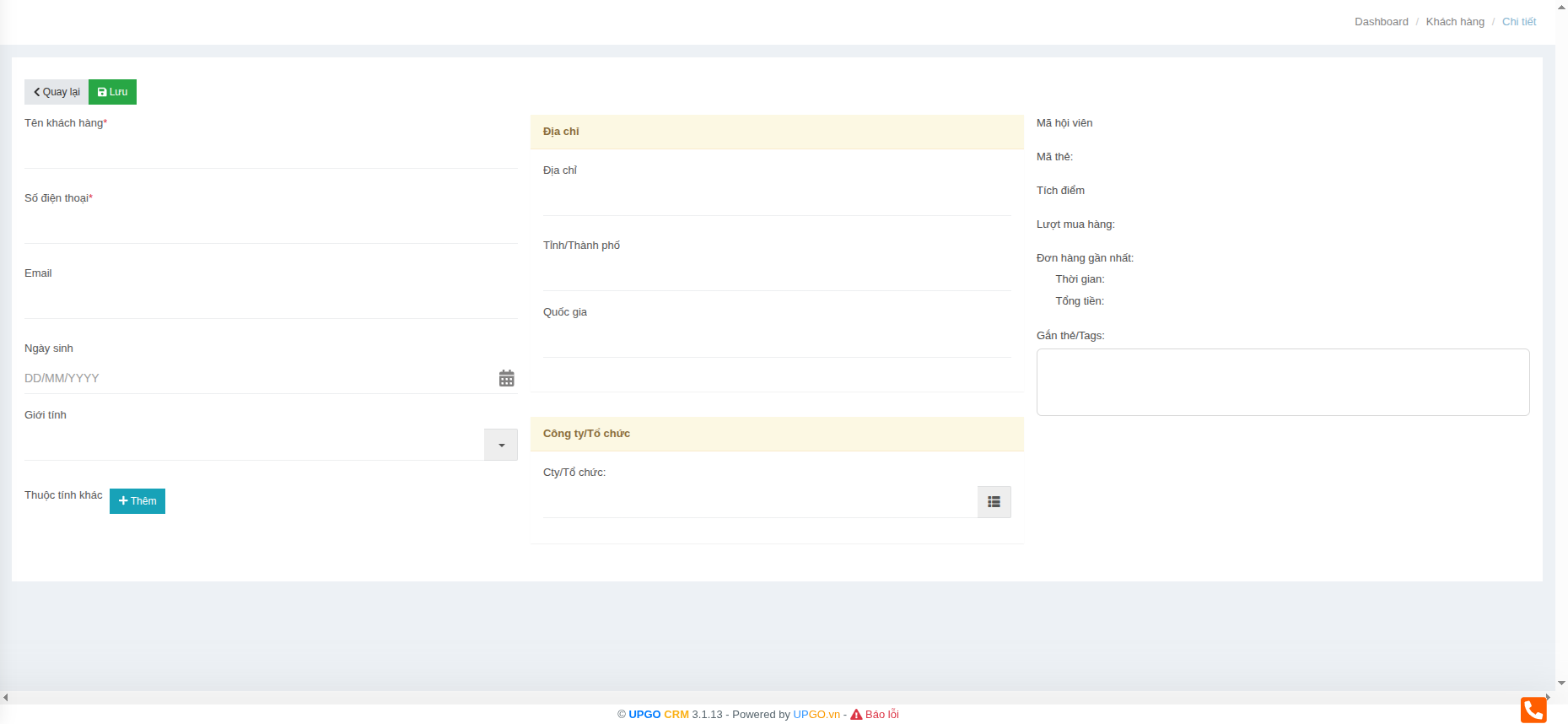Add attribute with the Thêm button
The height and width of the screenshot is (724, 1568).
click(137, 501)
